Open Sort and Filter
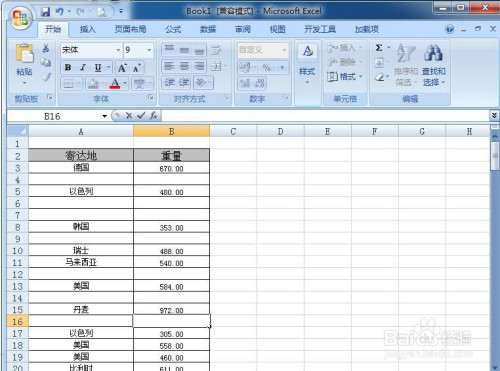Image resolution: width=500 pixels, height=371 pixels. 406,65
